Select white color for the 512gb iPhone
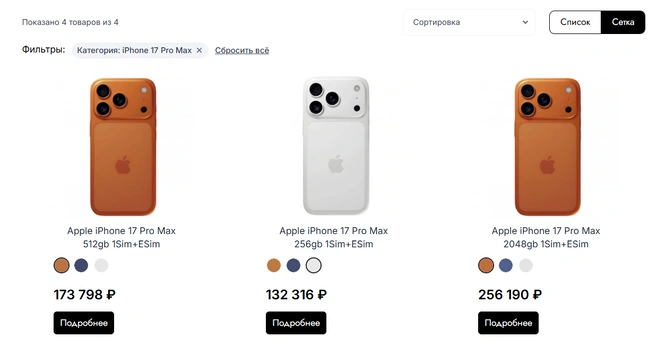Image resolution: width=656 pixels, height=363 pixels. pos(101,265)
